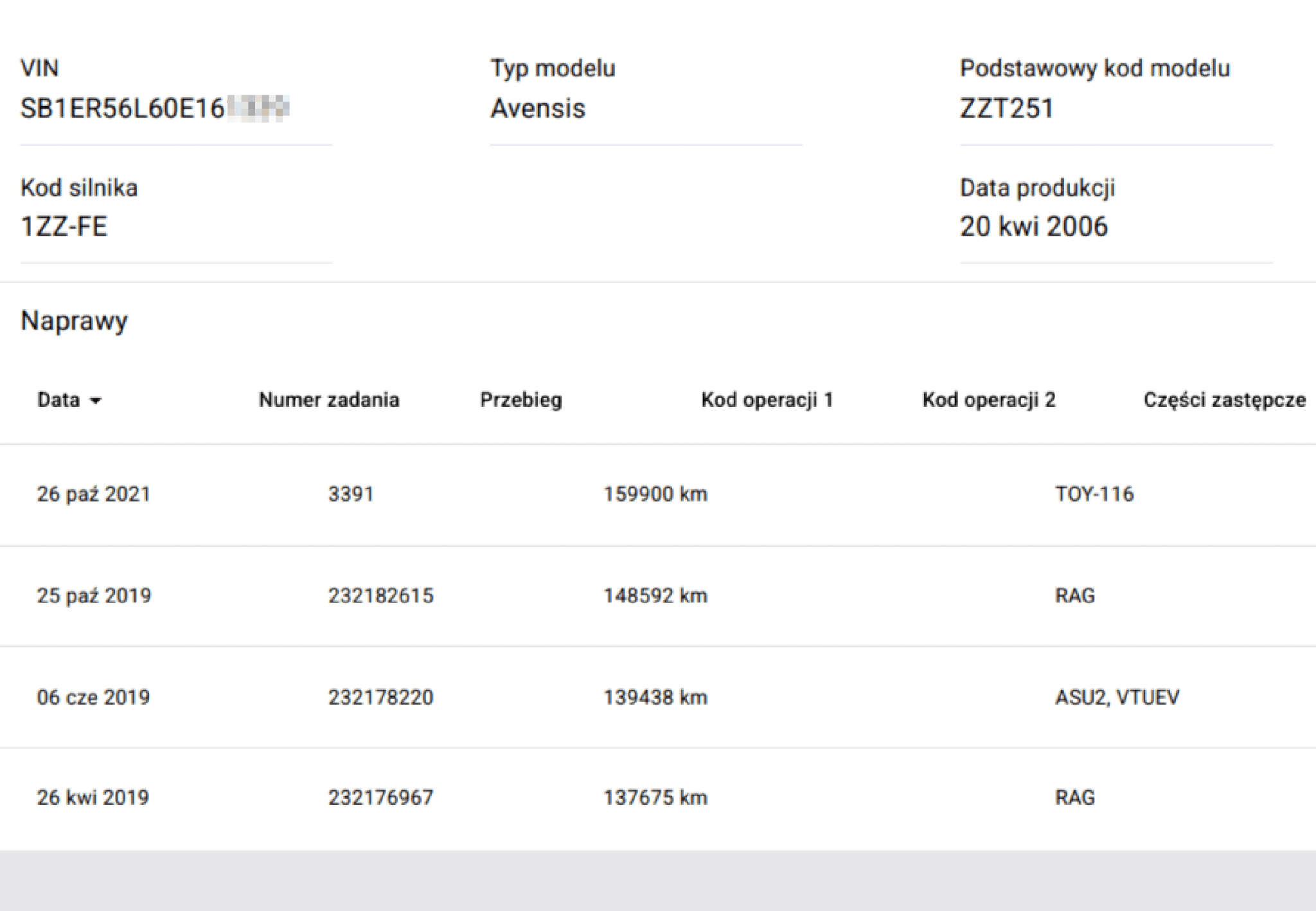
Task: Click the Numer zadania column header
Action: (328, 400)
